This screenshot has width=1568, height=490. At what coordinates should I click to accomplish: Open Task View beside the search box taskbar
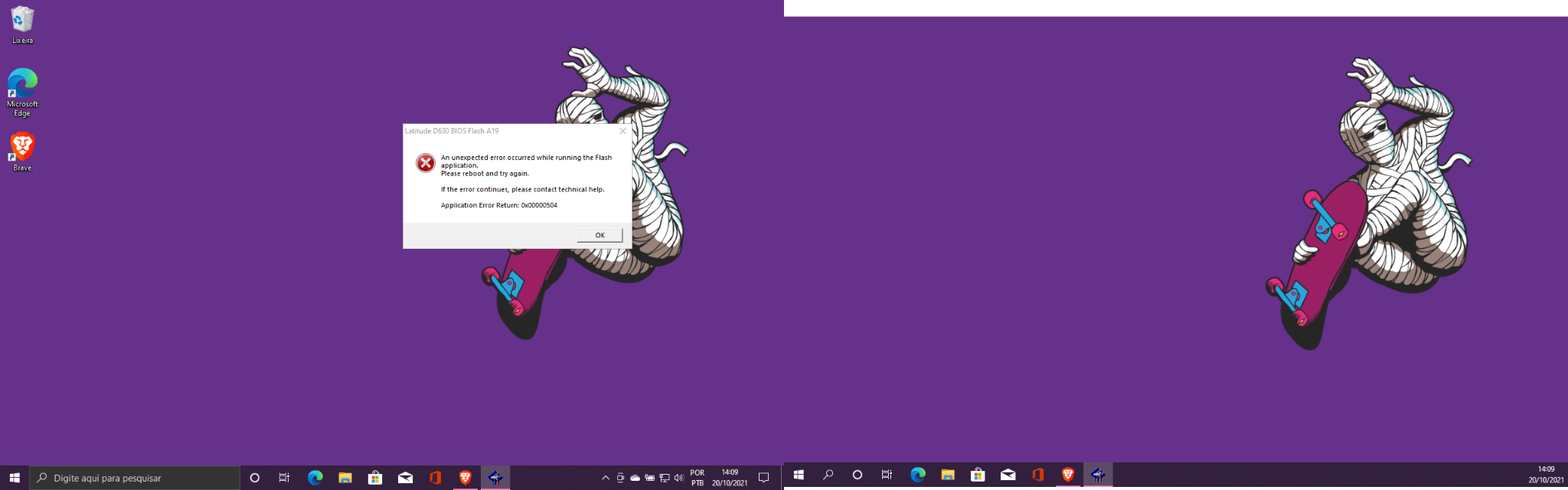pos(284,478)
